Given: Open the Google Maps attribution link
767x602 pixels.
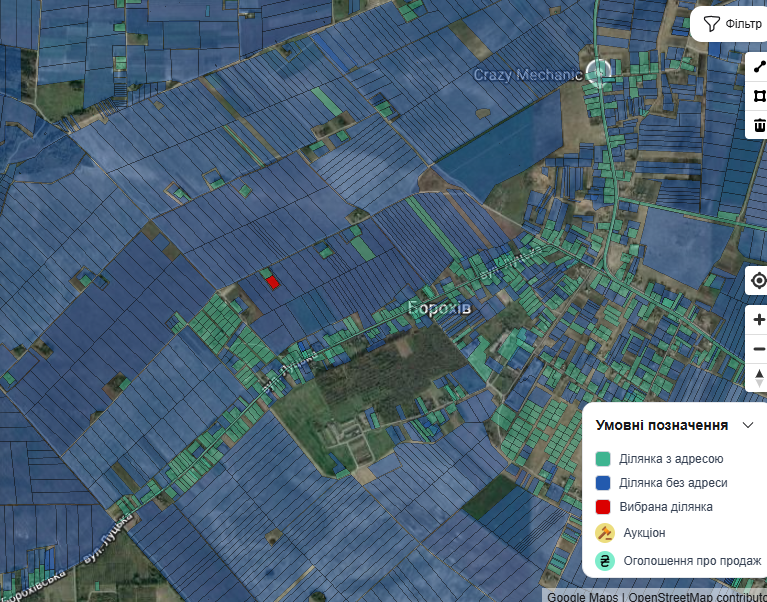Looking at the screenshot, I should (583, 597).
